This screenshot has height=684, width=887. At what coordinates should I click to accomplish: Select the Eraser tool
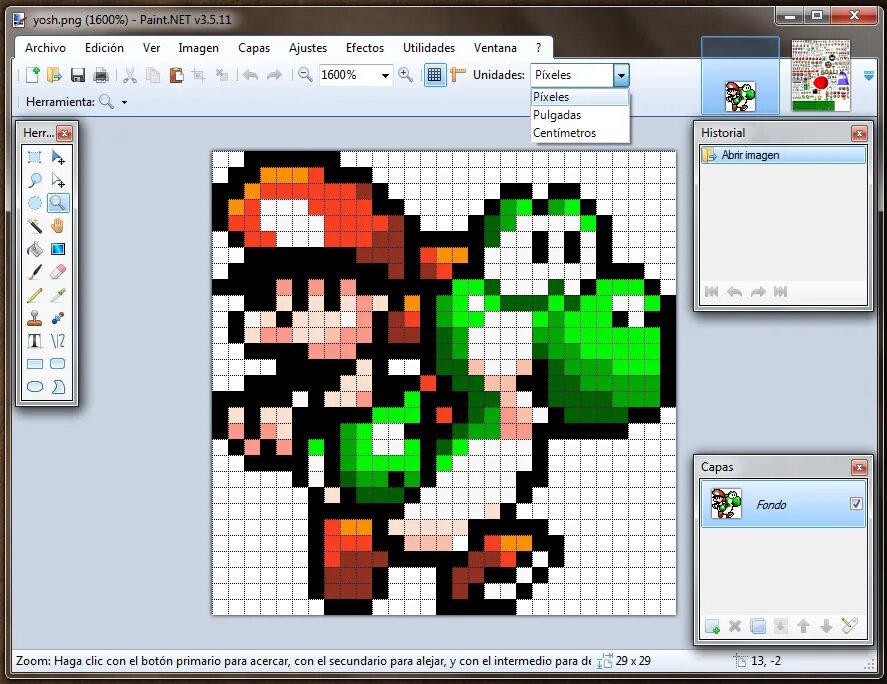58,272
